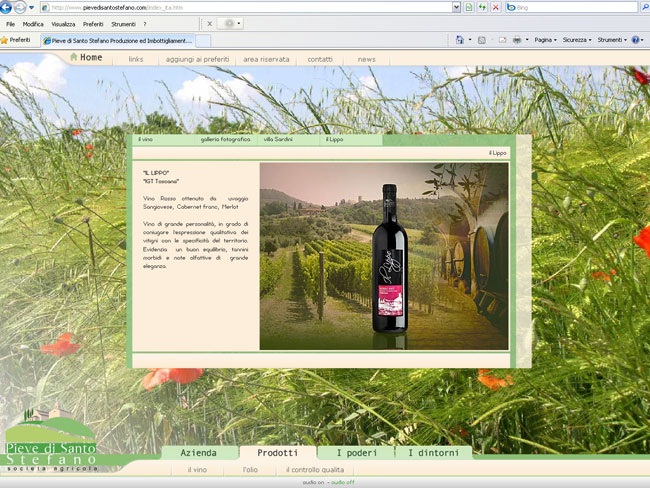The height and width of the screenshot is (488, 650).
Task: Stop loading with the red X icon
Action: click(495, 7)
